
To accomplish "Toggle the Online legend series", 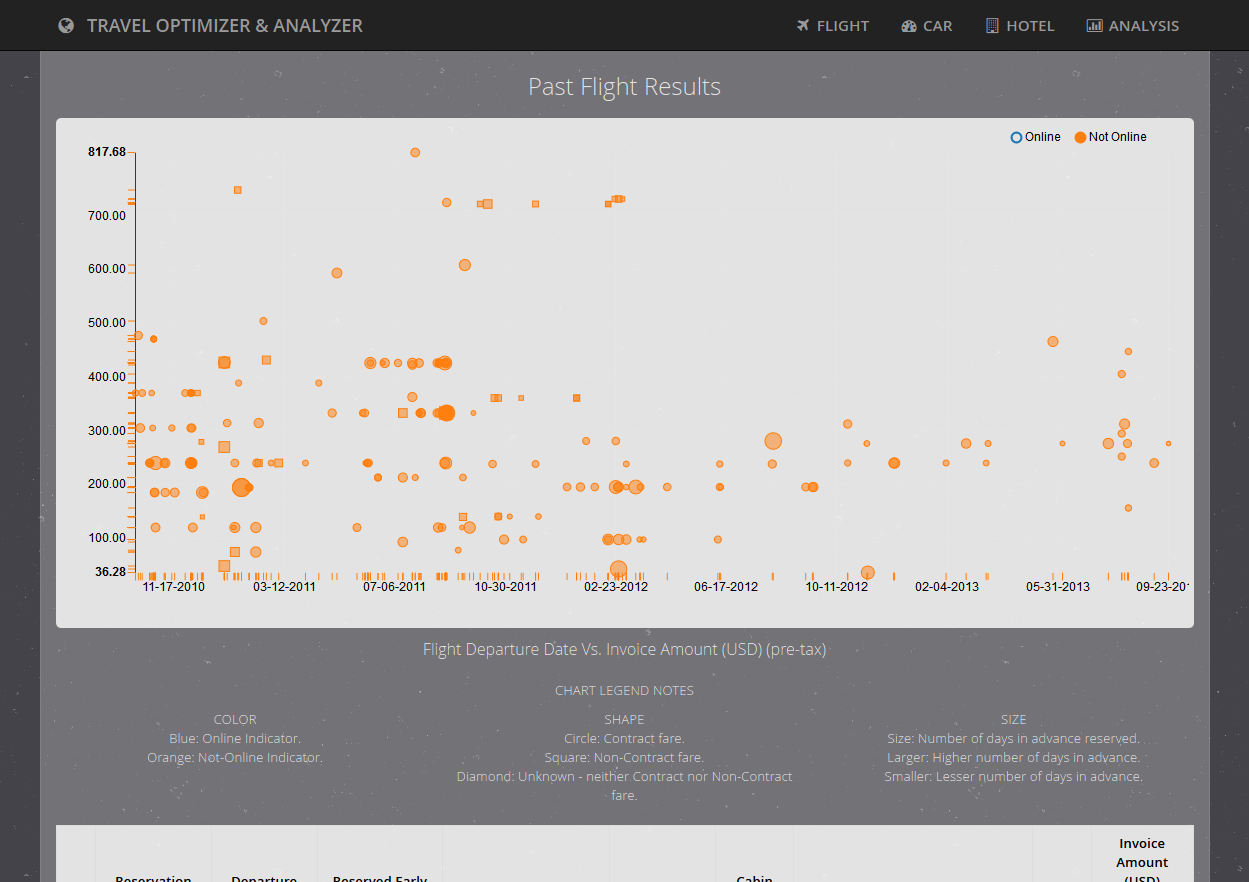I will click(x=1036, y=137).
